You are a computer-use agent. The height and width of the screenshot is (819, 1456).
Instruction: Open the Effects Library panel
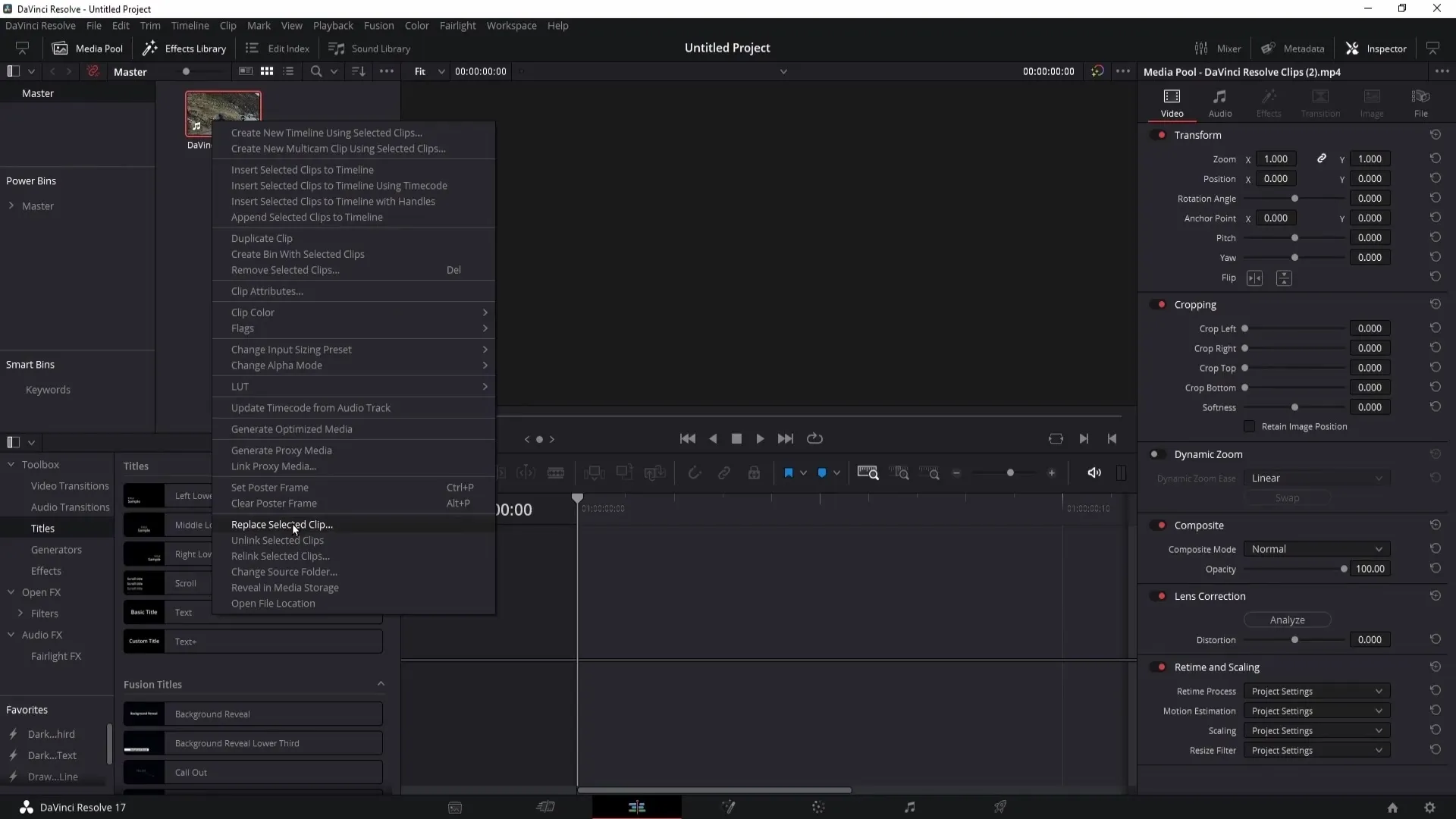pyautogui.click(x=183, y=47)
